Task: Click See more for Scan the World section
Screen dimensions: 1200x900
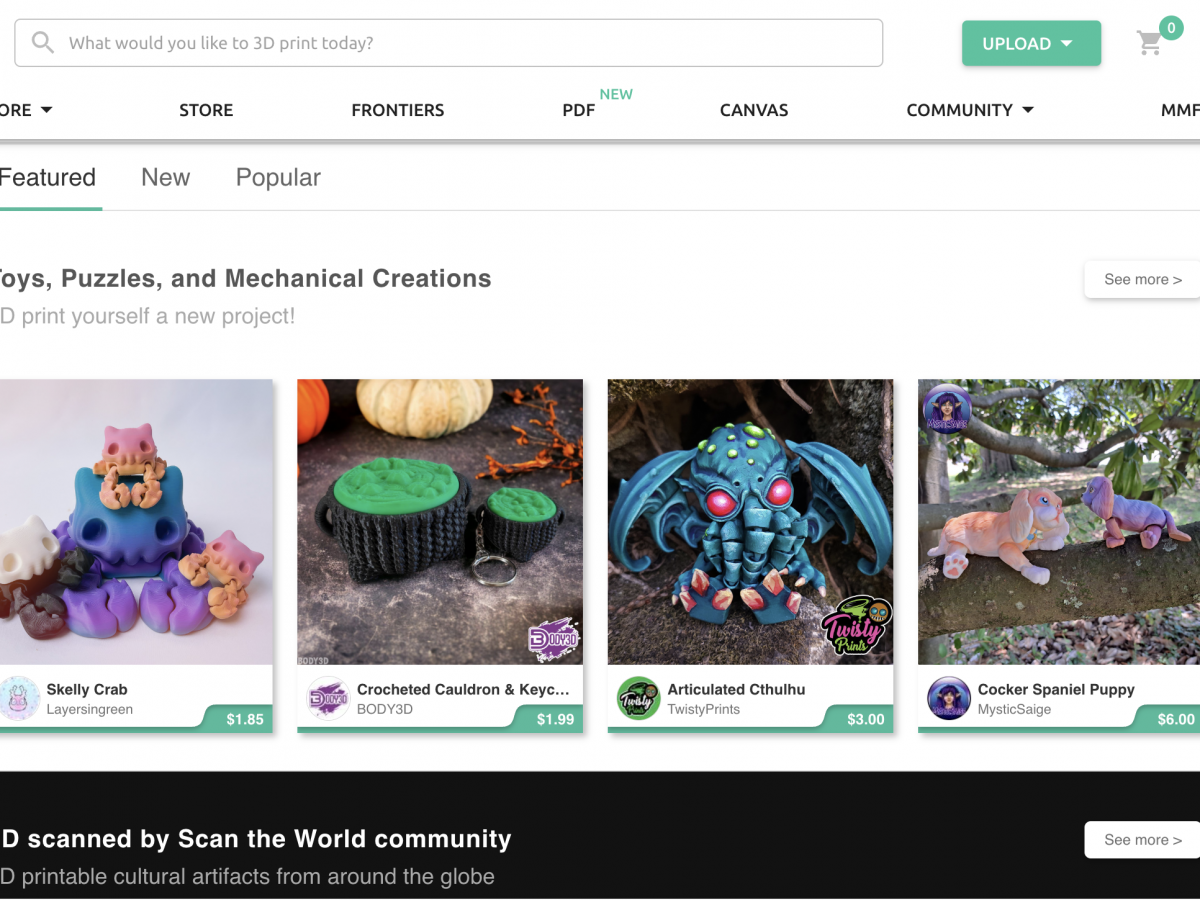Action: (1141, 840)
